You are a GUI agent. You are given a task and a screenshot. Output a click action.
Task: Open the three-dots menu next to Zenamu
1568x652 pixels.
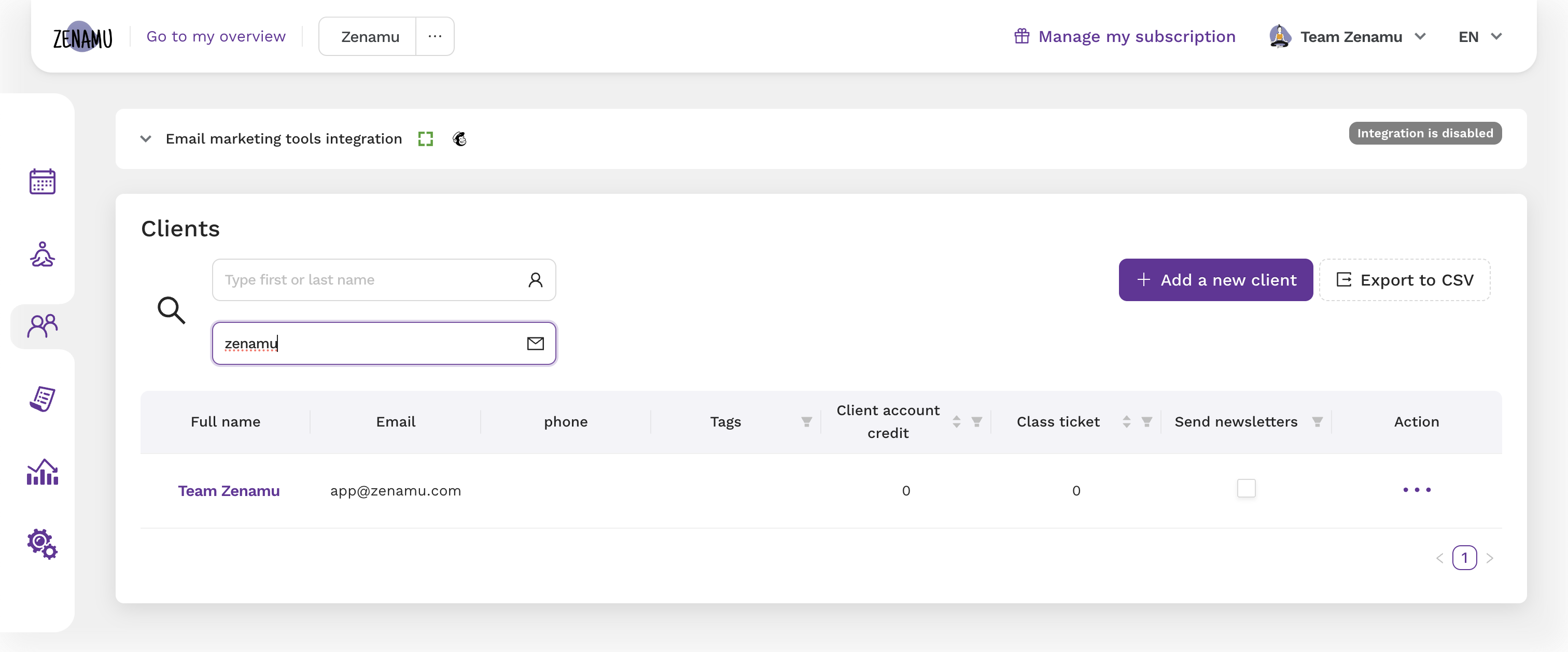pos(435,36)
